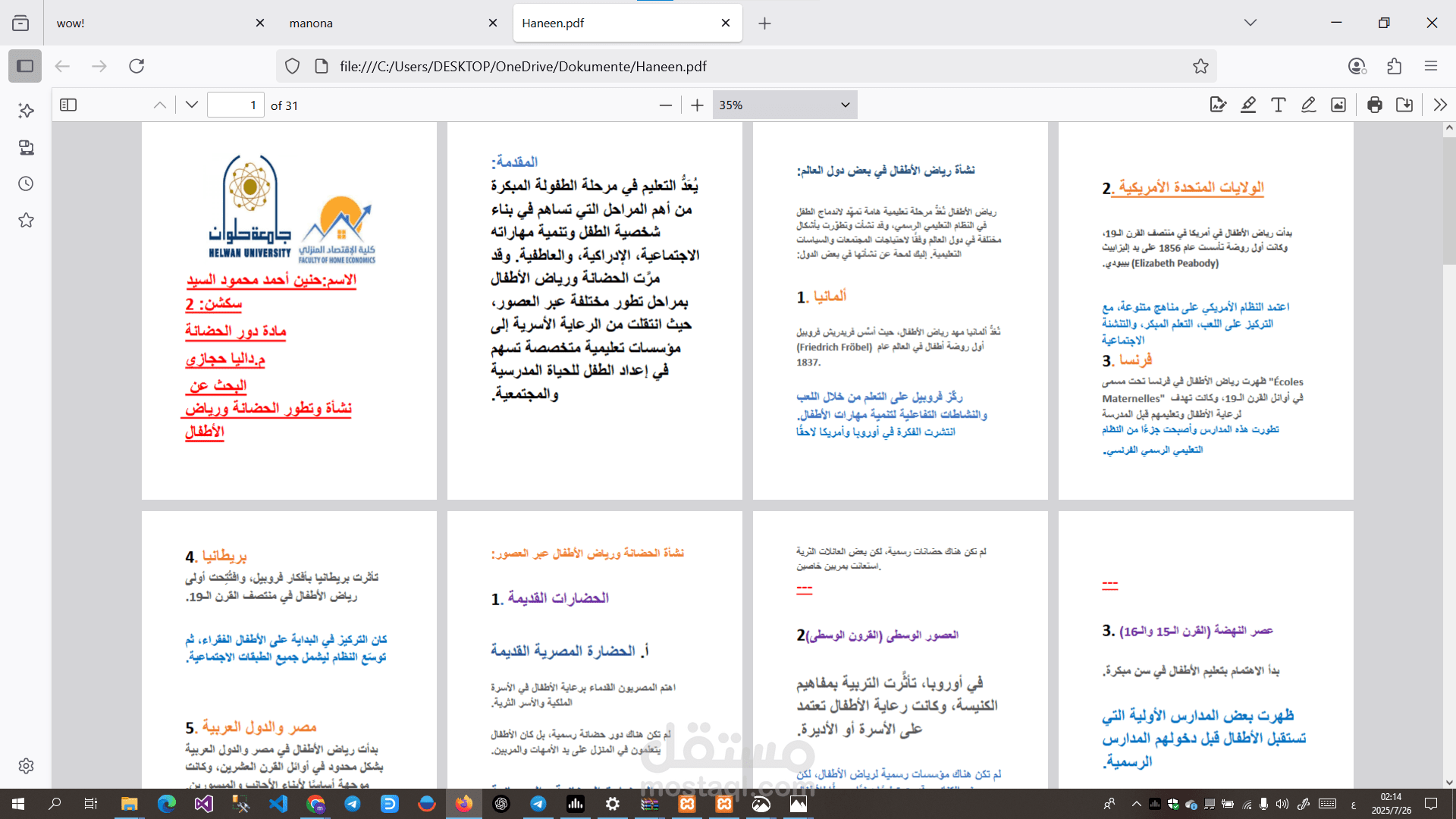Screen dimensions: 1456x819
Task: Open sidebar customize settings gear
Action: (x=26, y=766)
